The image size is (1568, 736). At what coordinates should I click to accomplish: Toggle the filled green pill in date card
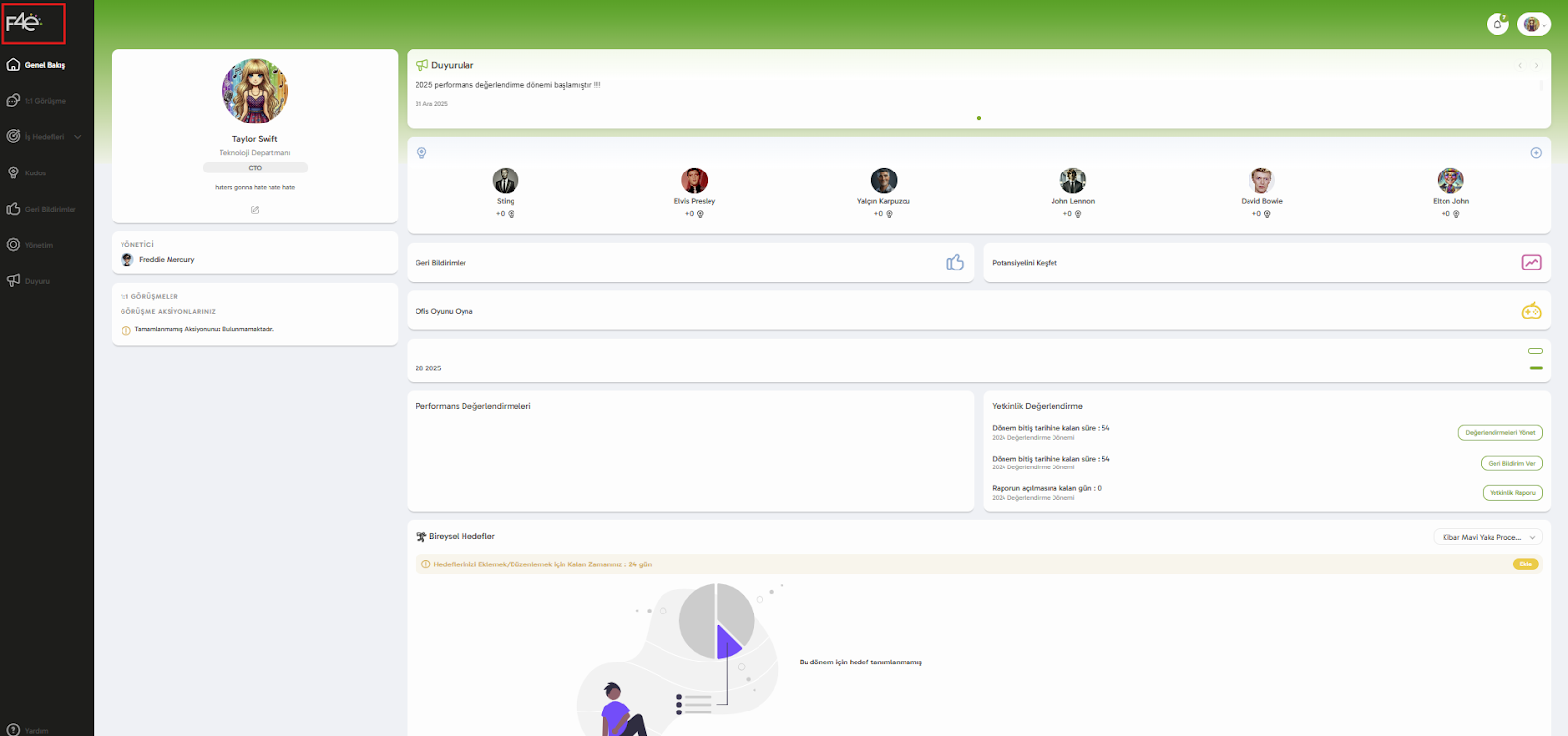[x=1535, y=368]
